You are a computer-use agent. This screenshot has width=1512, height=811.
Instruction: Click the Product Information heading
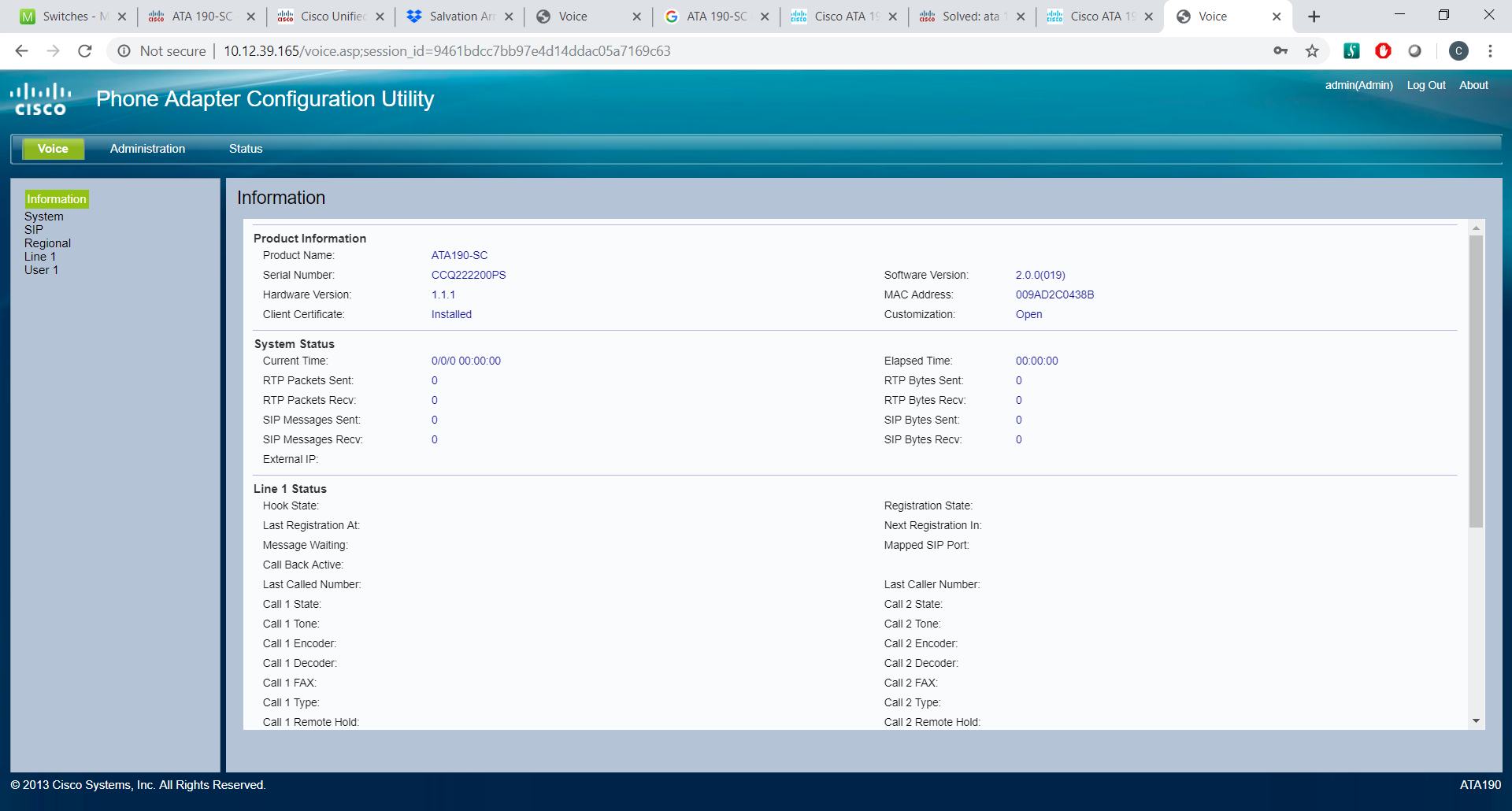coord(309,239)
